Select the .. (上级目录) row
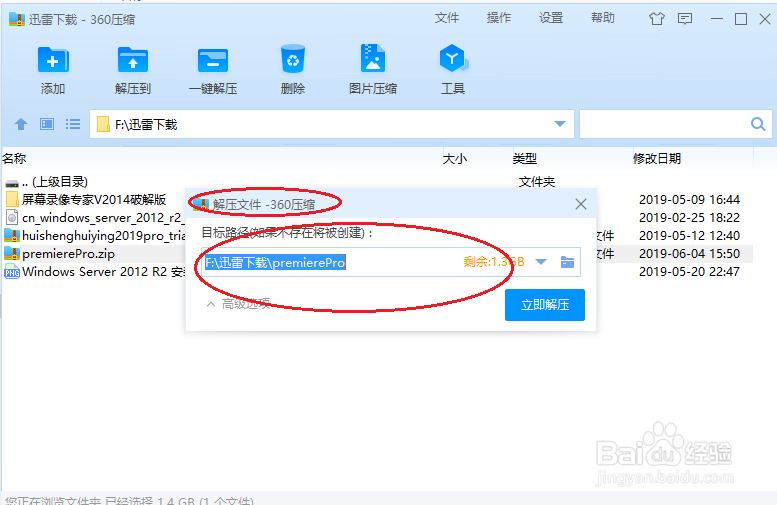Viewport: 777px width, 505px height. pyautogui.click(x=55, y=181)
